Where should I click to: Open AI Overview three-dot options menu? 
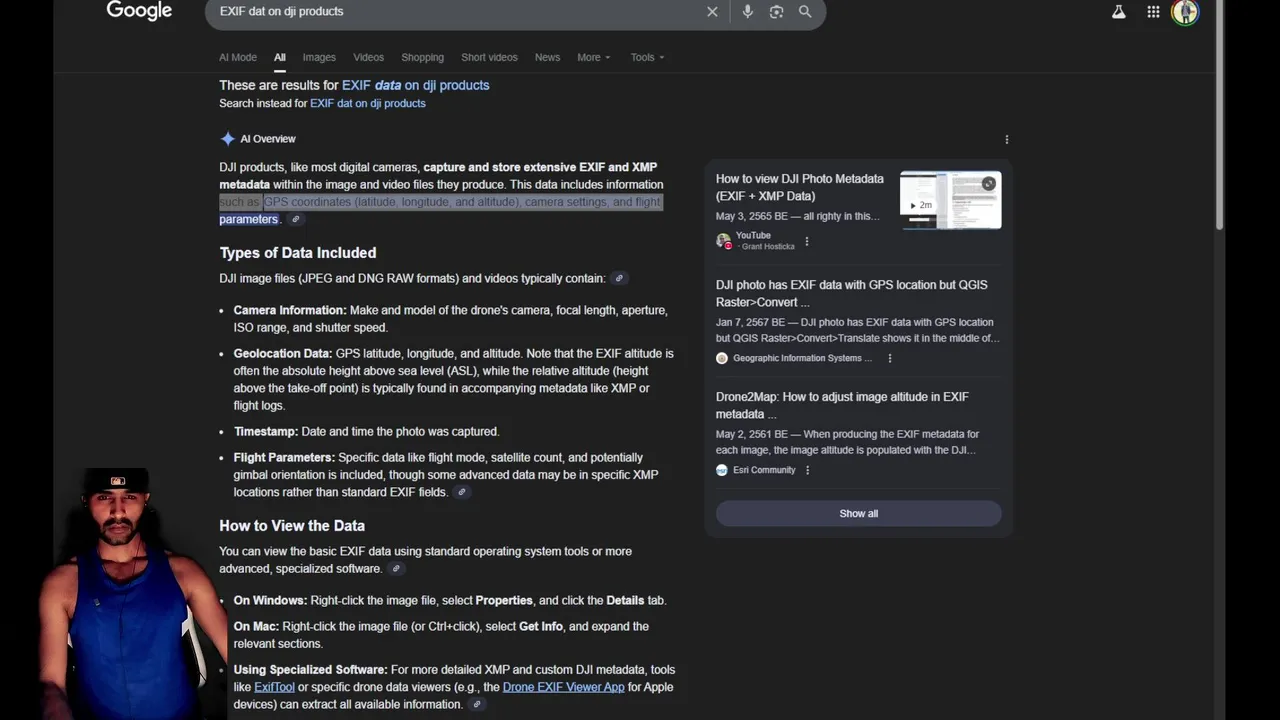pyautogui.click(x=1007, y=139)
